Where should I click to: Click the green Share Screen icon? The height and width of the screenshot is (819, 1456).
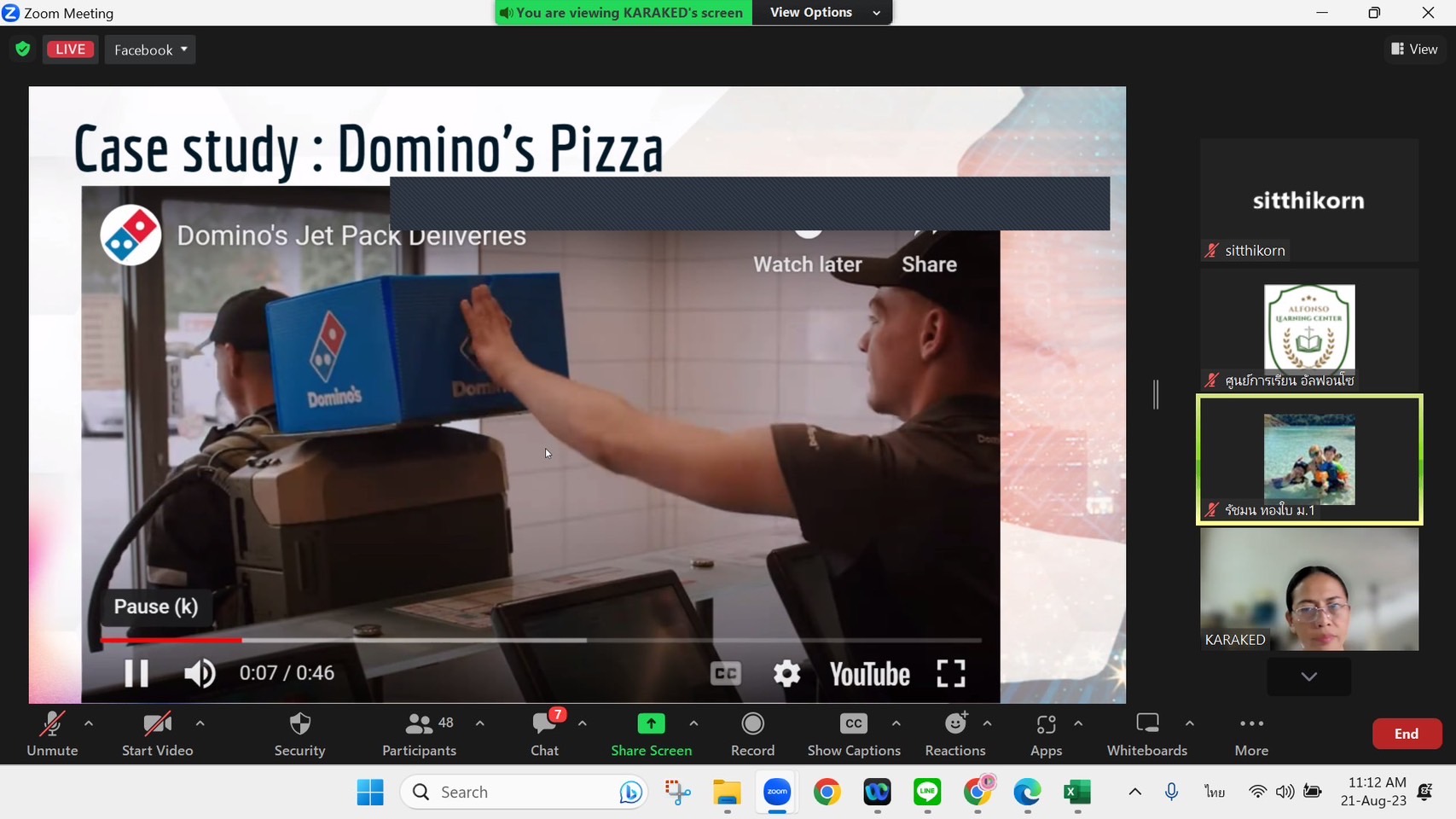point(651,724)
